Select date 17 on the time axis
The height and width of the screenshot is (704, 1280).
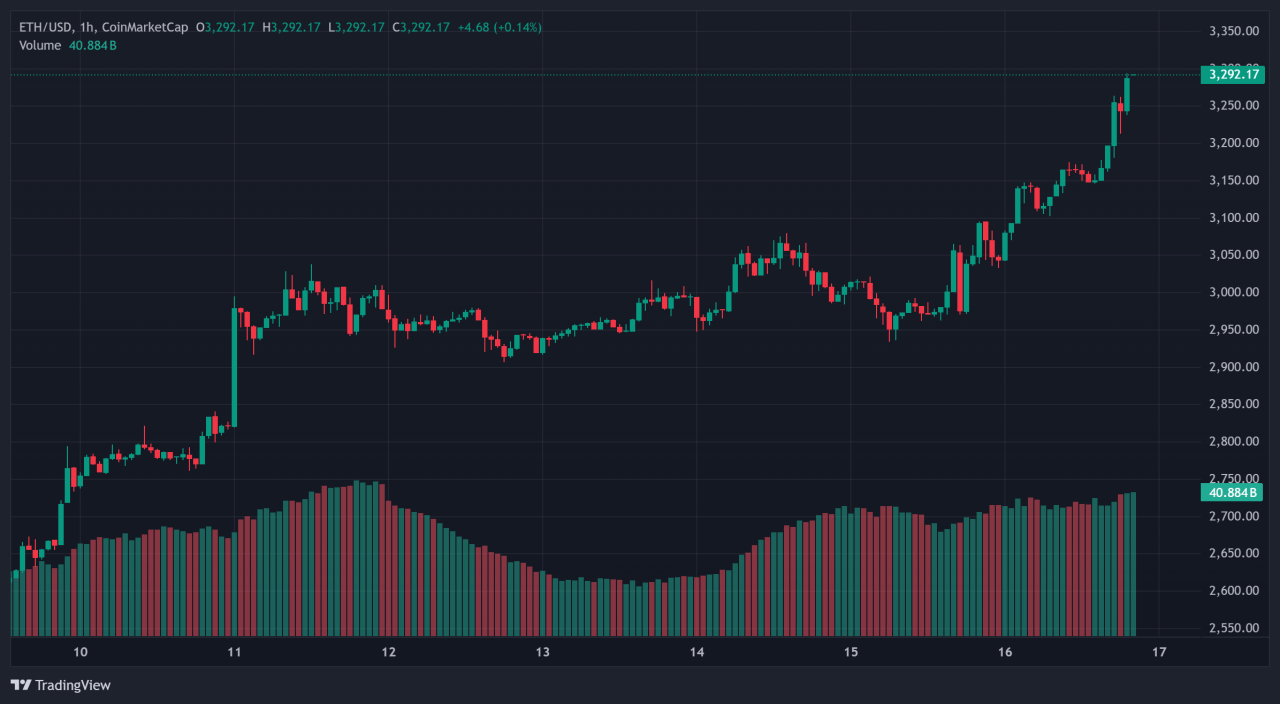click(1159, 652)
